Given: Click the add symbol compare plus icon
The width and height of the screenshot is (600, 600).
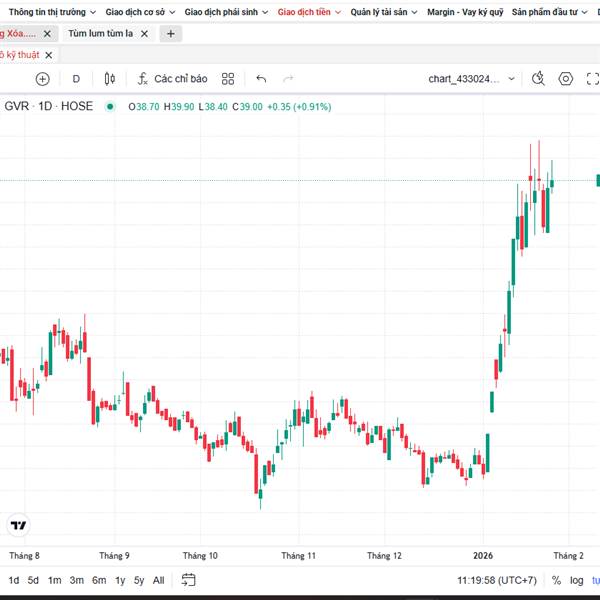Looking at the screenshot, I should [x=42, y=79].
